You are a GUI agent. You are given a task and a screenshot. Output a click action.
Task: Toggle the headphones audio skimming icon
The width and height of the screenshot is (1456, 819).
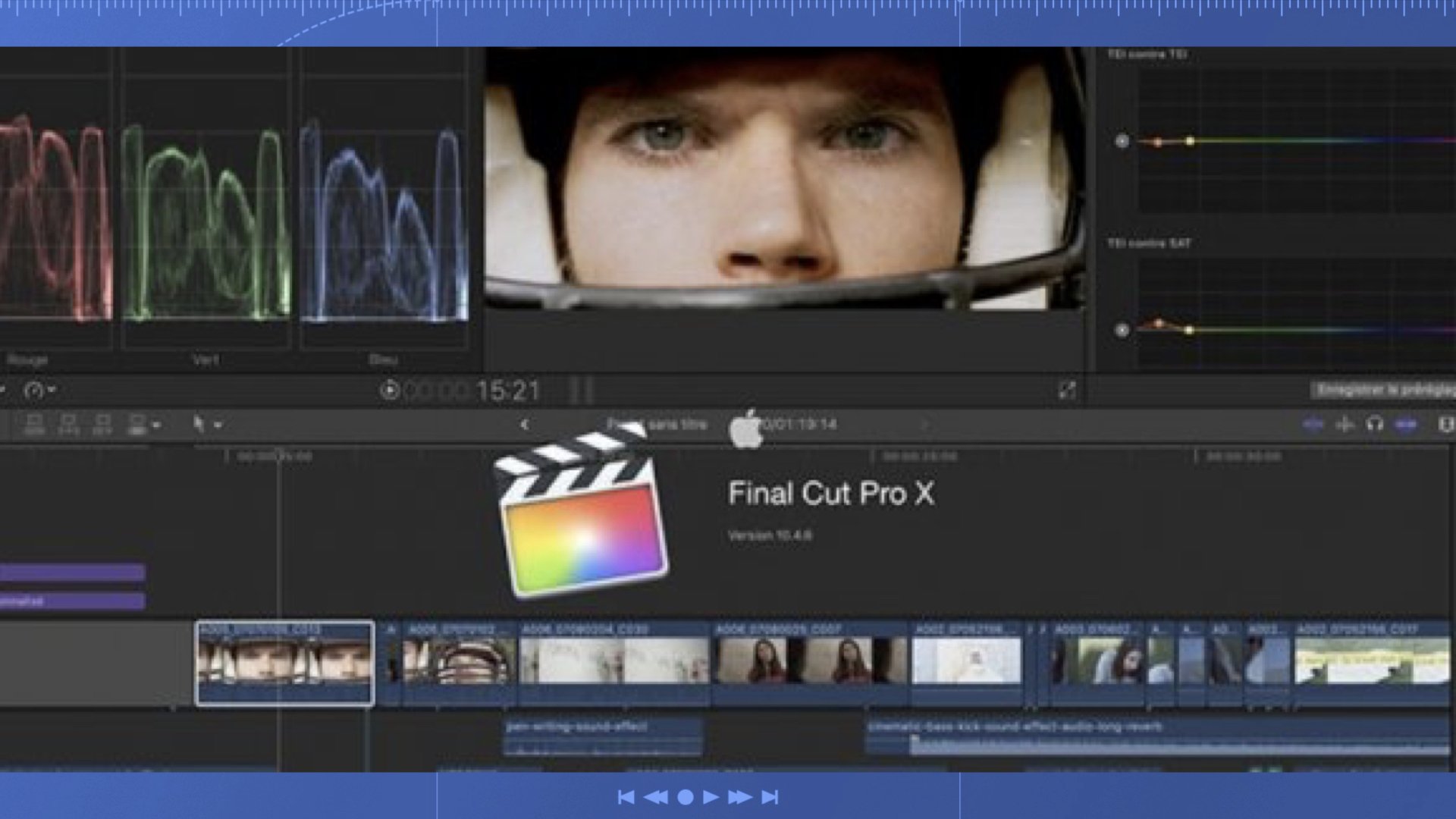pyautogui.click(x=1375, y=425)
